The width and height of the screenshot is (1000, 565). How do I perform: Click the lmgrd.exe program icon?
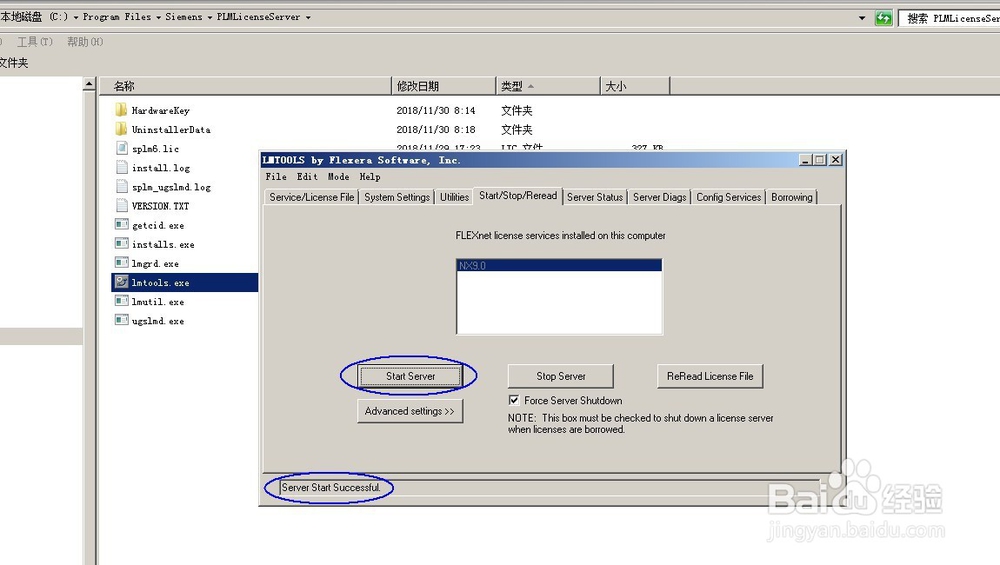pos(121,263)
